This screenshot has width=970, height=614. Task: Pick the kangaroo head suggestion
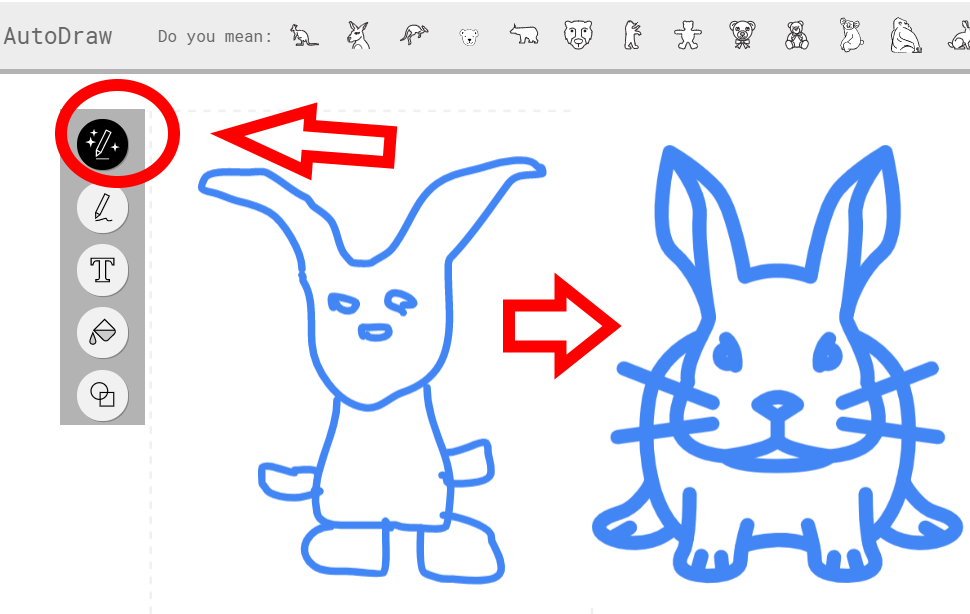click(359, 36)
